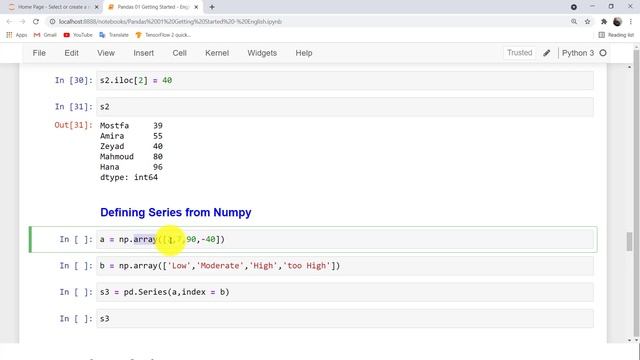The width and height of the screenshot is (640, 360).
Task: Click the a = np.array code cell
Action: tap(345, 240)
